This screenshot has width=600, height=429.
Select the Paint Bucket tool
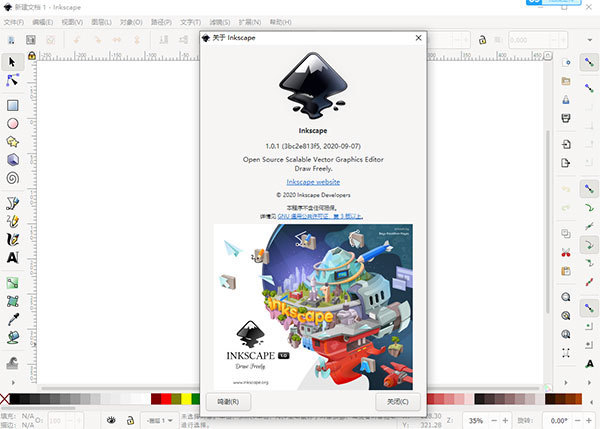click(x=13, y=337)
